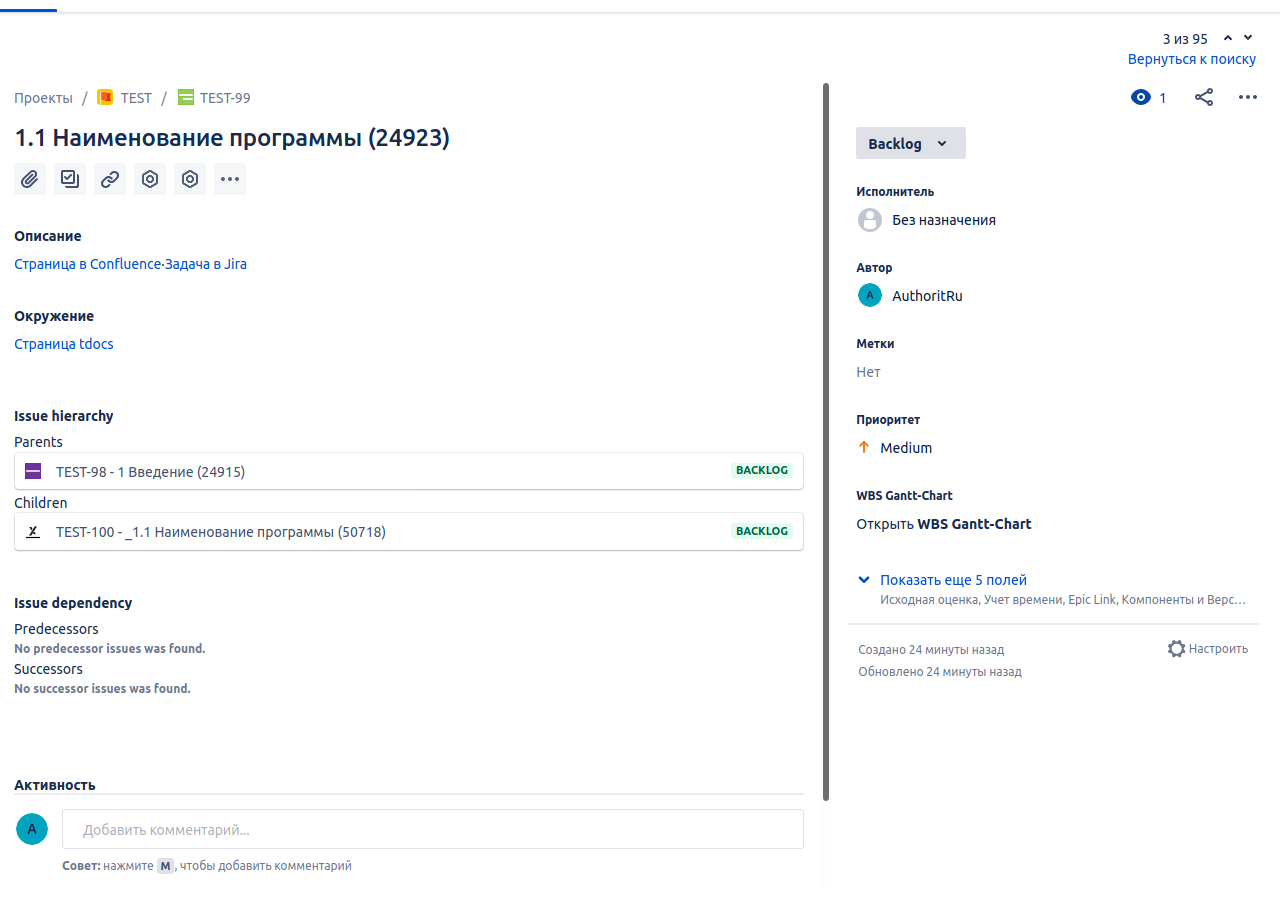
Task: Click the WBS Gantt-Chart field label
Action: (904, 496)
